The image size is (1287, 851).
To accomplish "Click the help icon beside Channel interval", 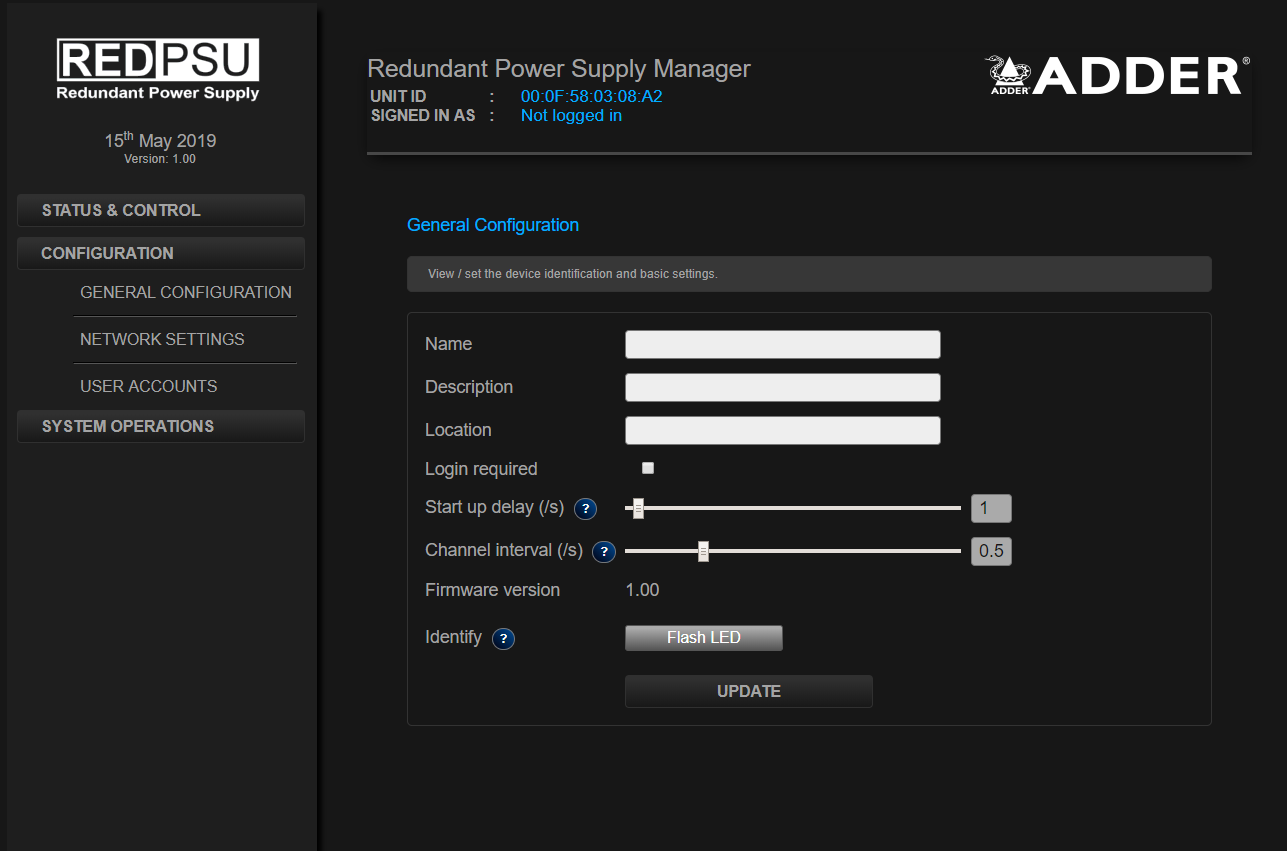I will pyautogui.click(x=603, y=552).
